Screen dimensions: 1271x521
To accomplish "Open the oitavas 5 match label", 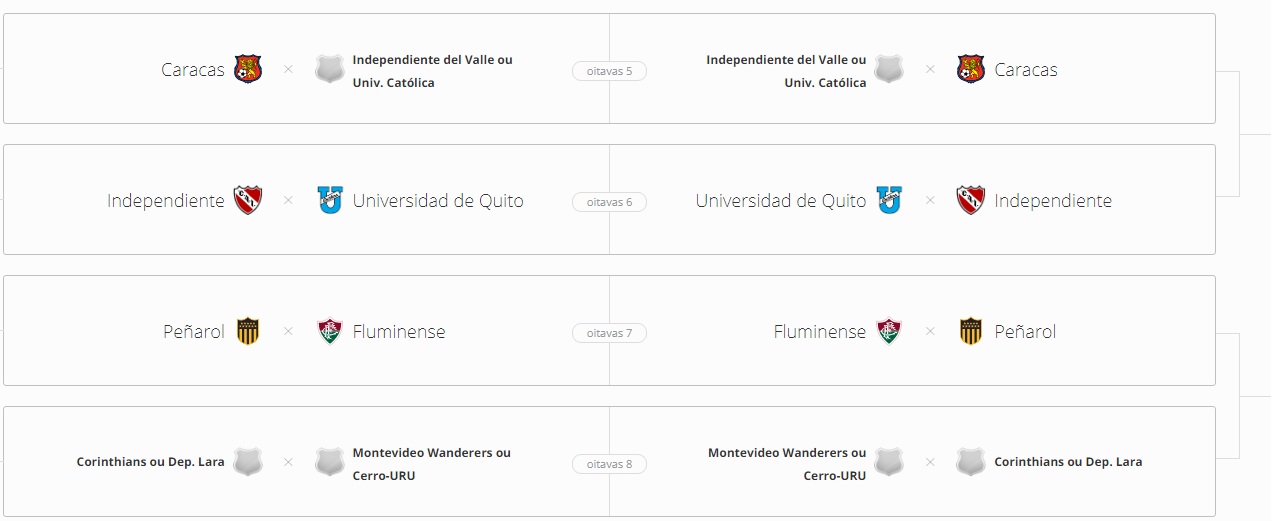I will (x=609, y=71).
